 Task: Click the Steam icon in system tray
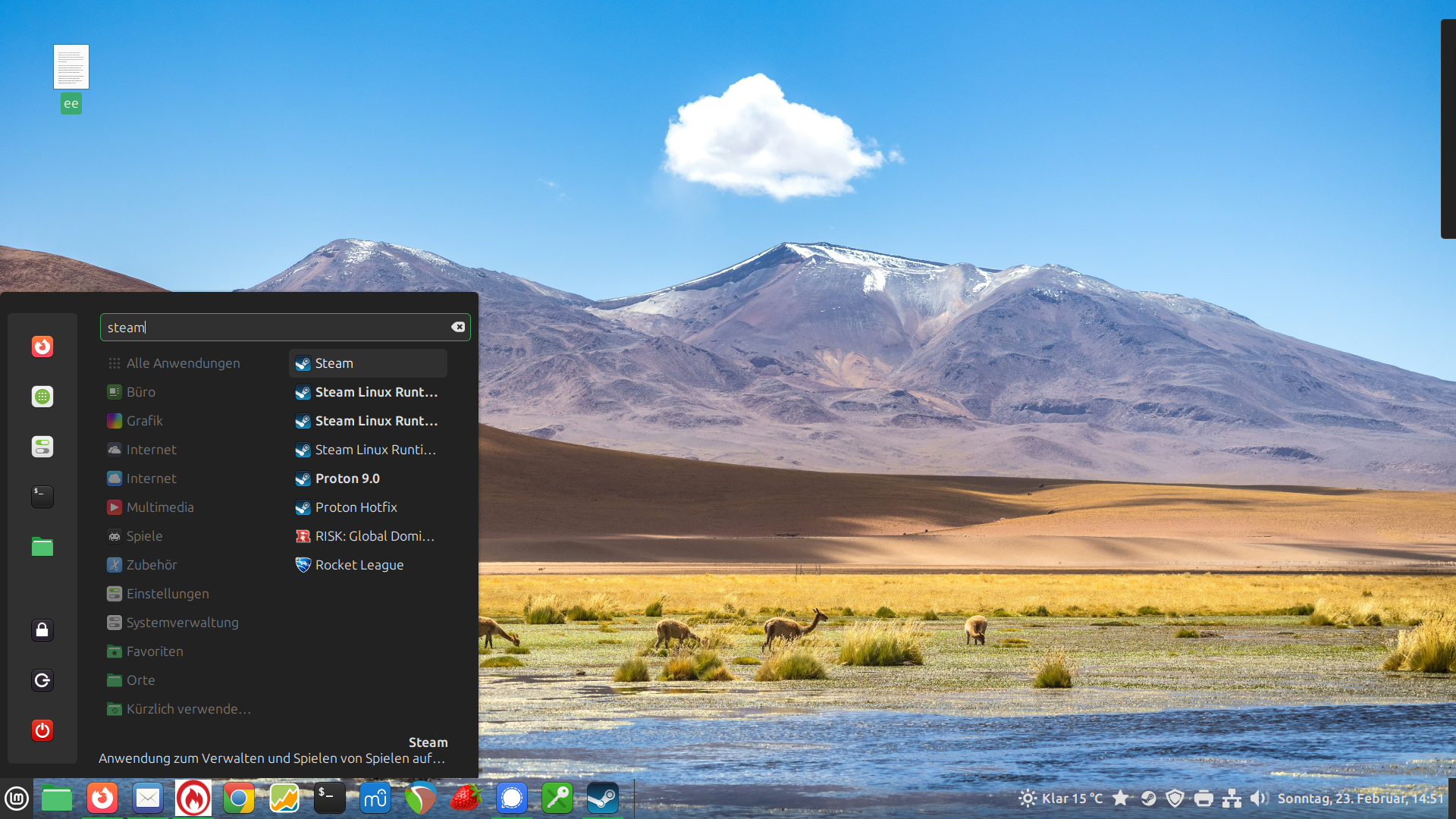(1149, 798)
